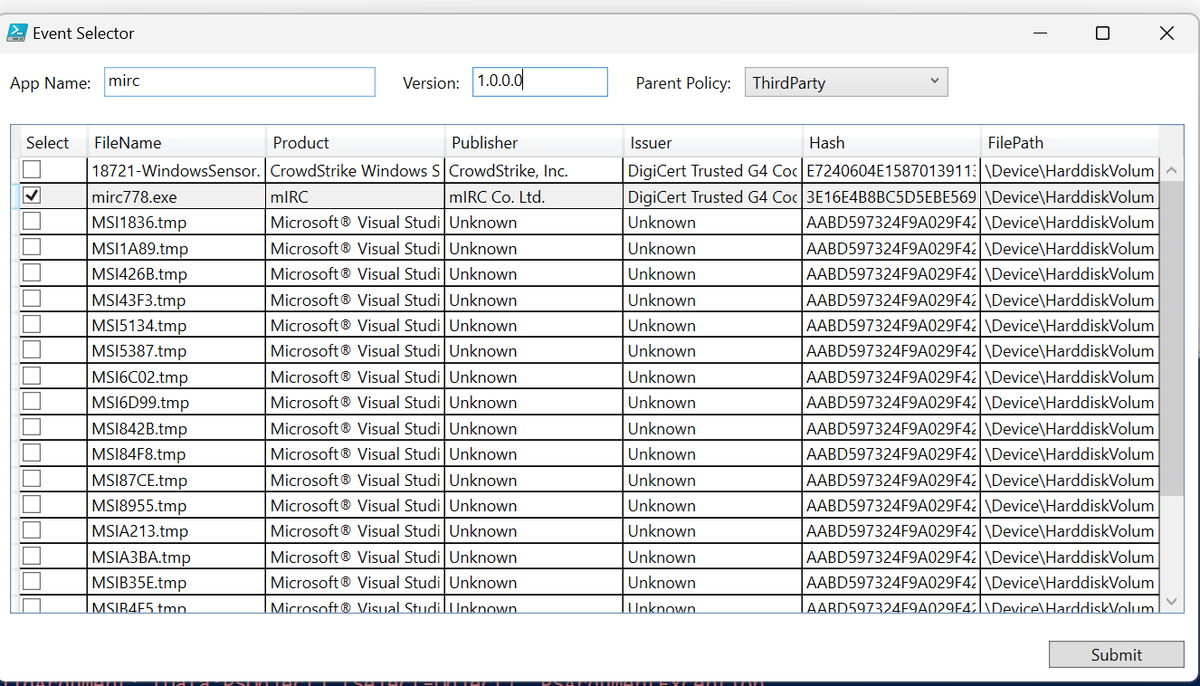Screen dimensions: 1200x686
Task: Mark the checkbox for MSI5387.tmp
Action: click(32, 350)
